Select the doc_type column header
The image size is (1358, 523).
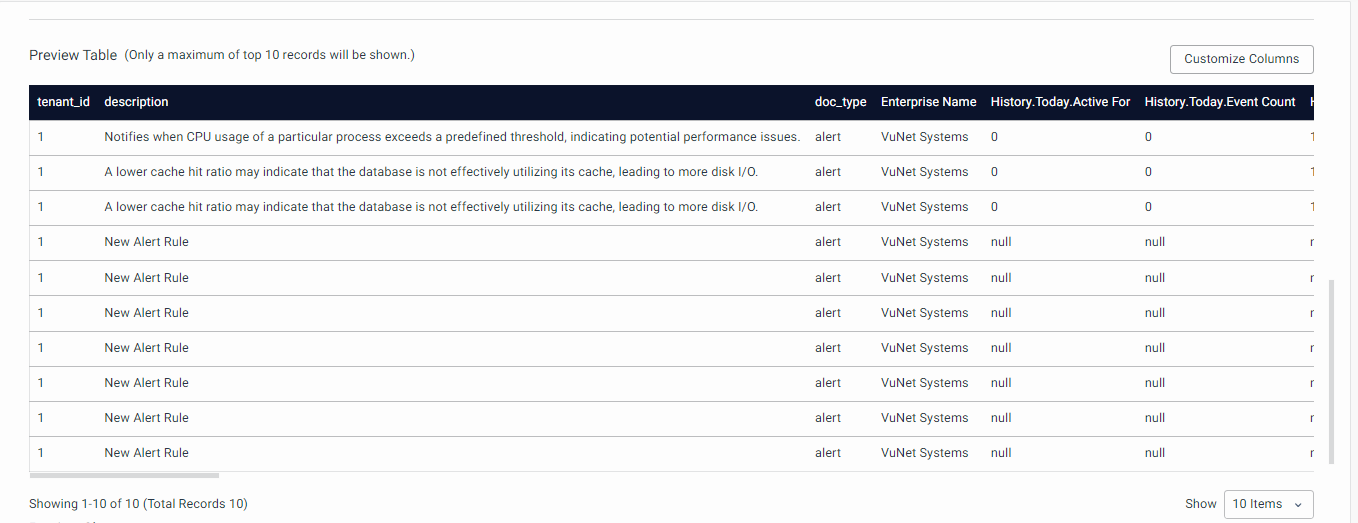click(x=840, y=102)
